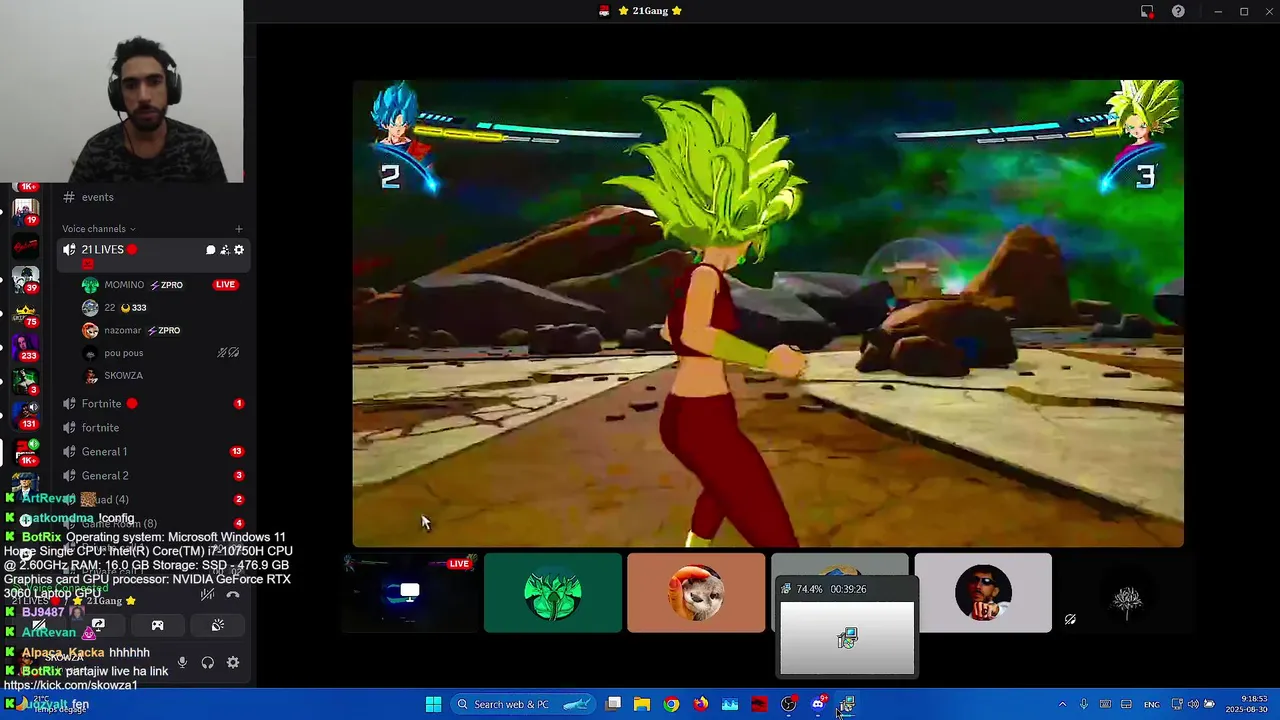Open Discord from the taskbar
This screenshot has height=720, width=1280.
[x=818, y=704]
